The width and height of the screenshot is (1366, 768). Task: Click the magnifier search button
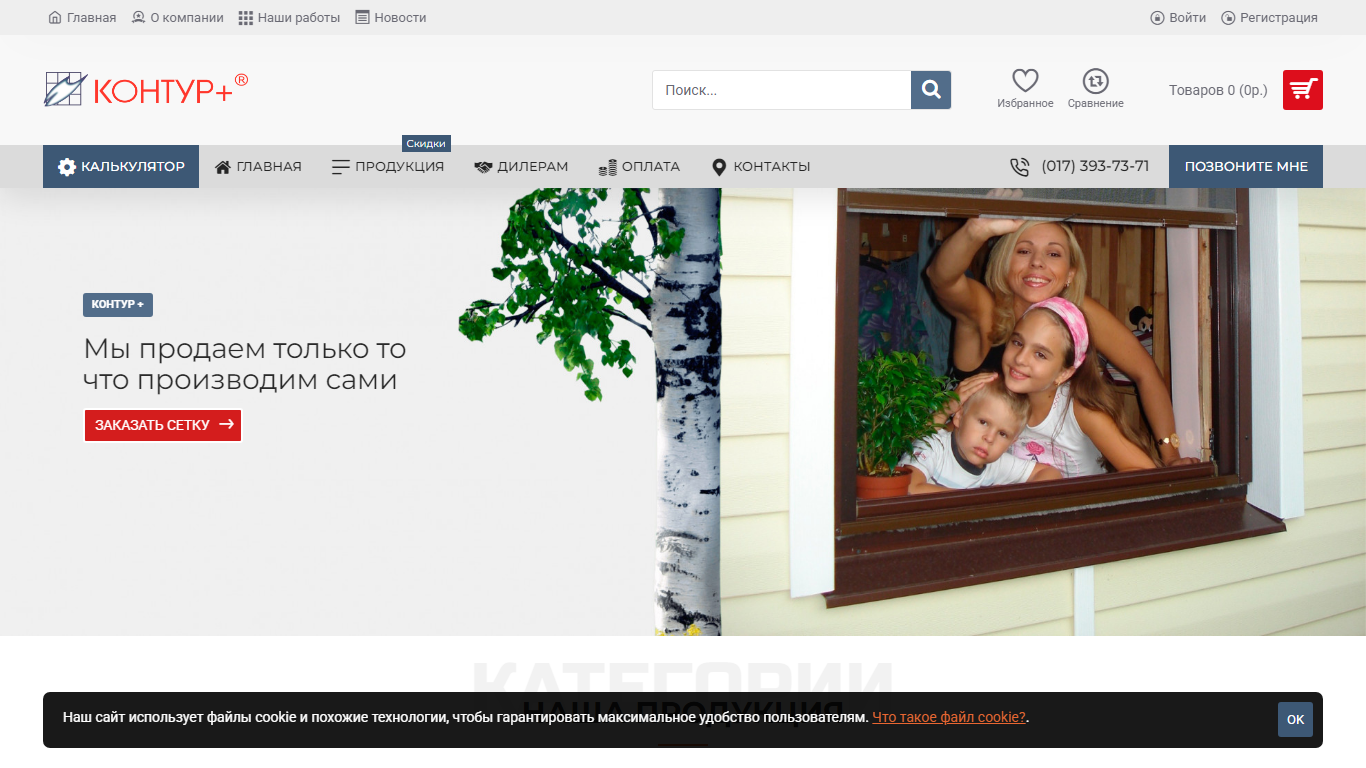pos(931,90)
